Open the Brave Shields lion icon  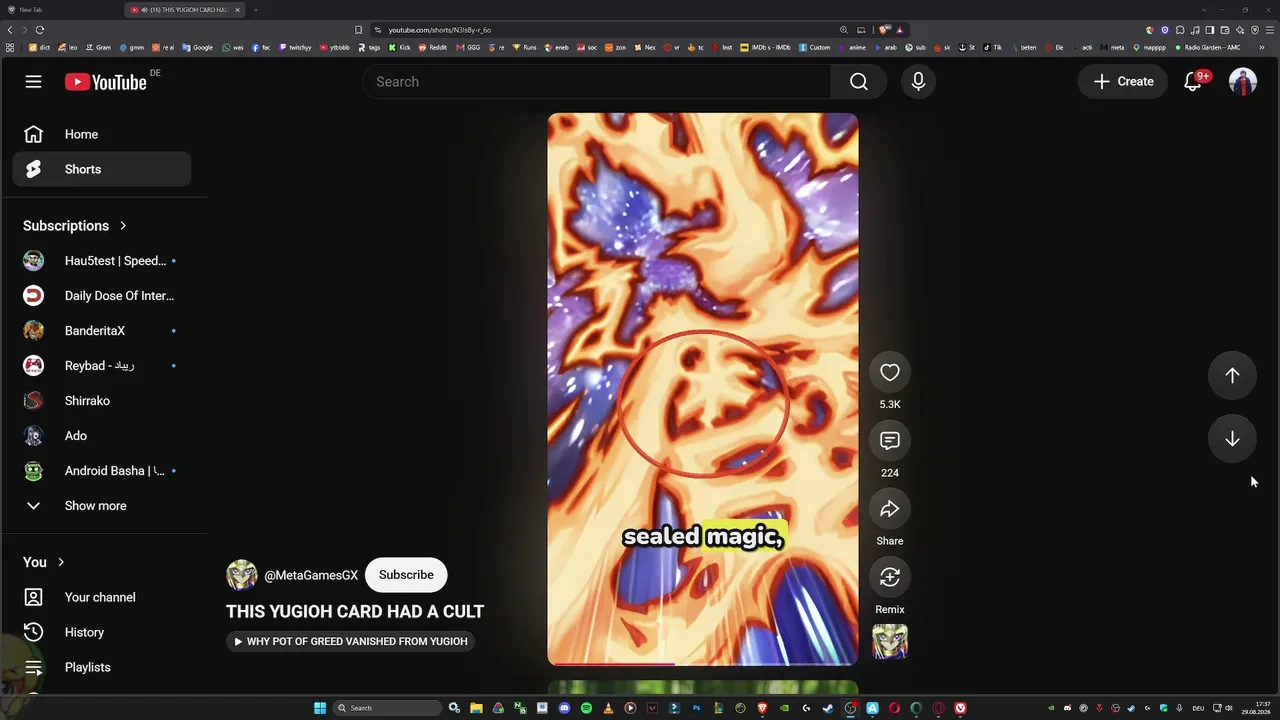coord(884,30)
